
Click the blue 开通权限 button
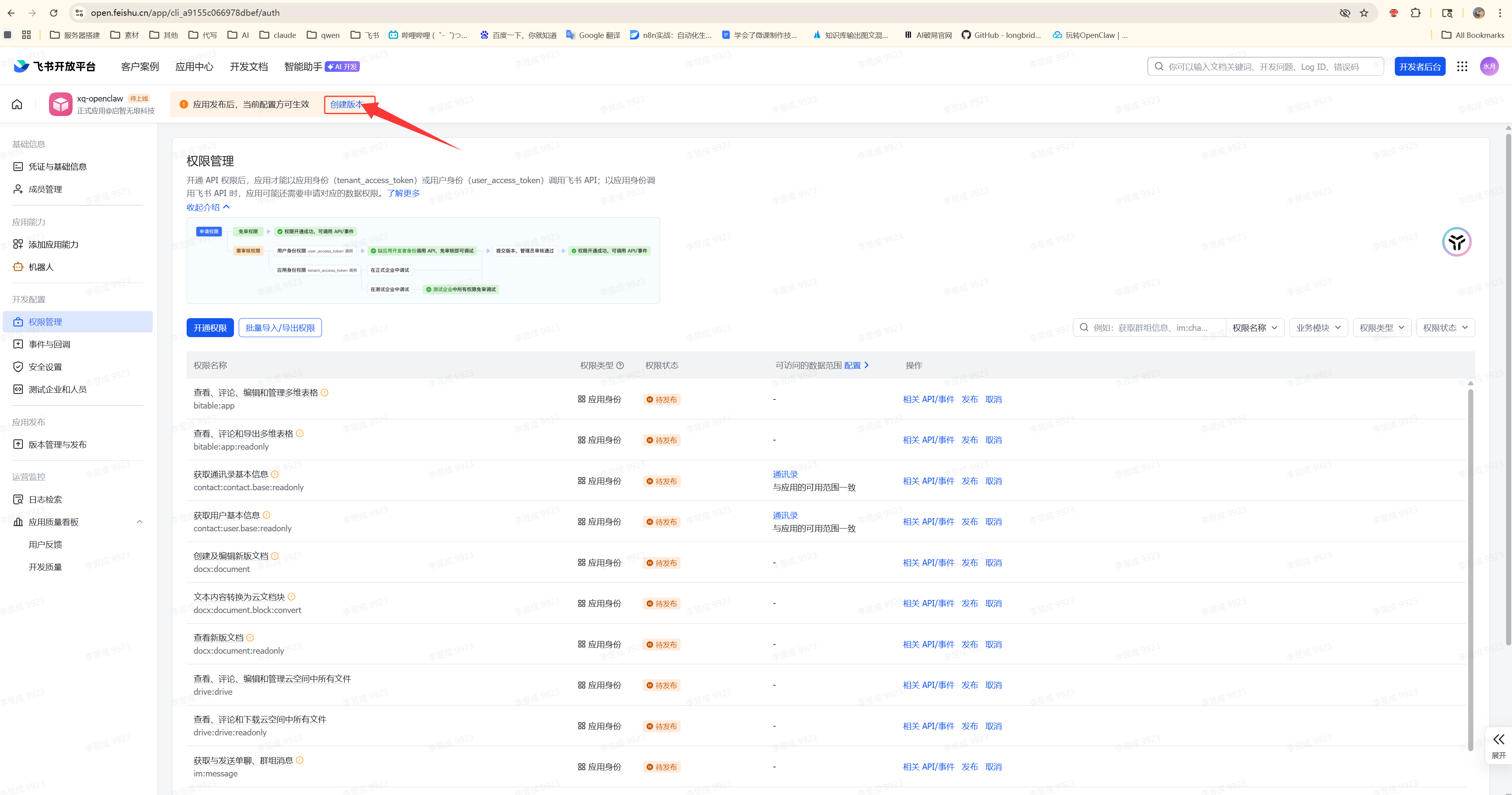pyautogui.click(x=210, y=328)
